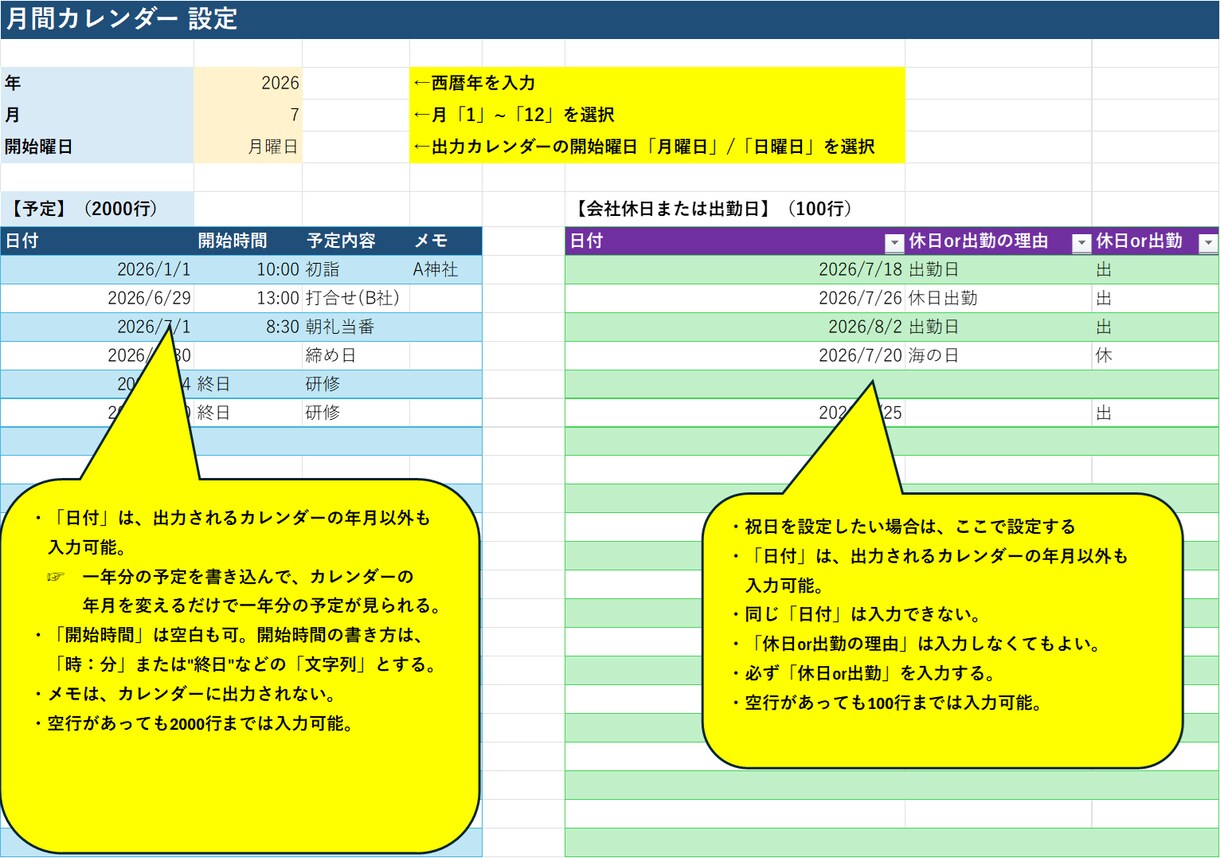
Task: Select the holiday date cell 2026/7/18
Action: point(735,269)
